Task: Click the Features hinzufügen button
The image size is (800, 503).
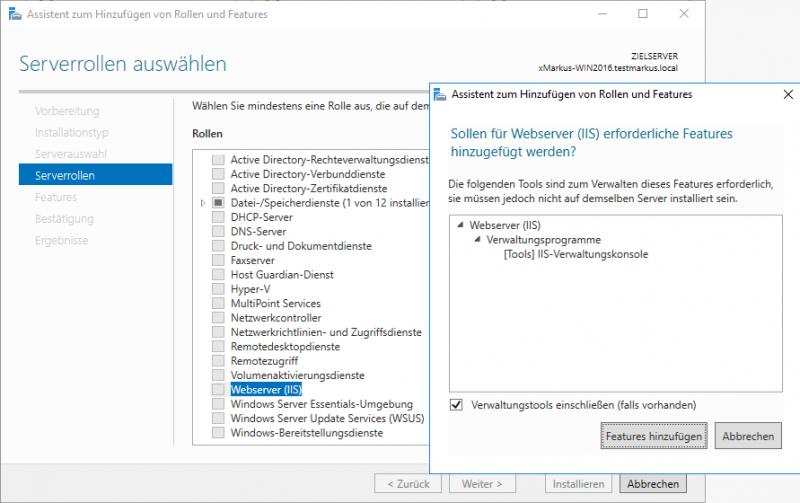Action: [x=654, y=437]
